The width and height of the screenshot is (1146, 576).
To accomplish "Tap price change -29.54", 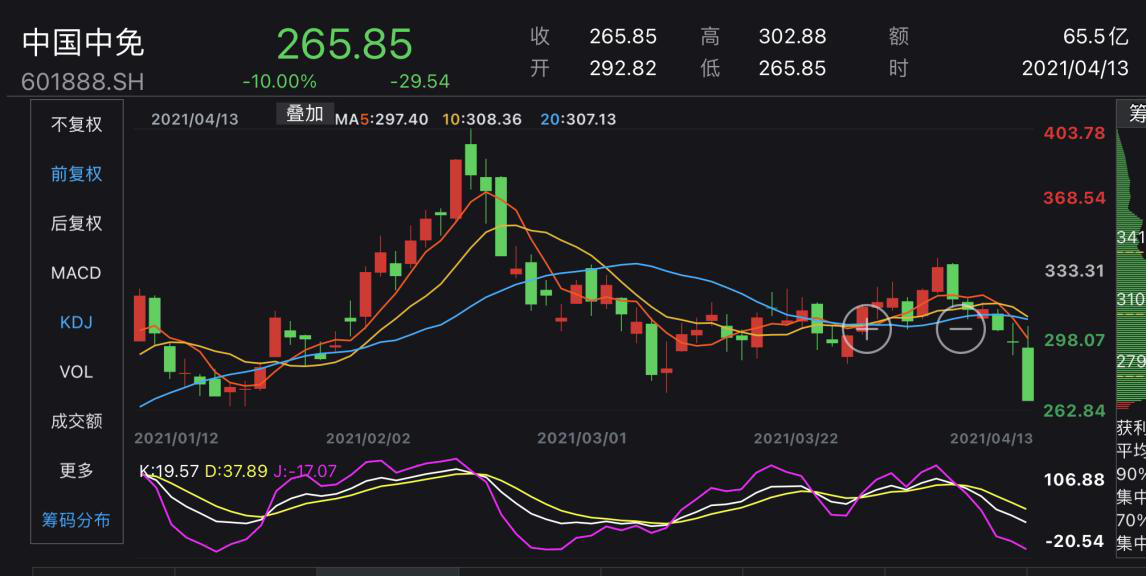I will [420, 81].
